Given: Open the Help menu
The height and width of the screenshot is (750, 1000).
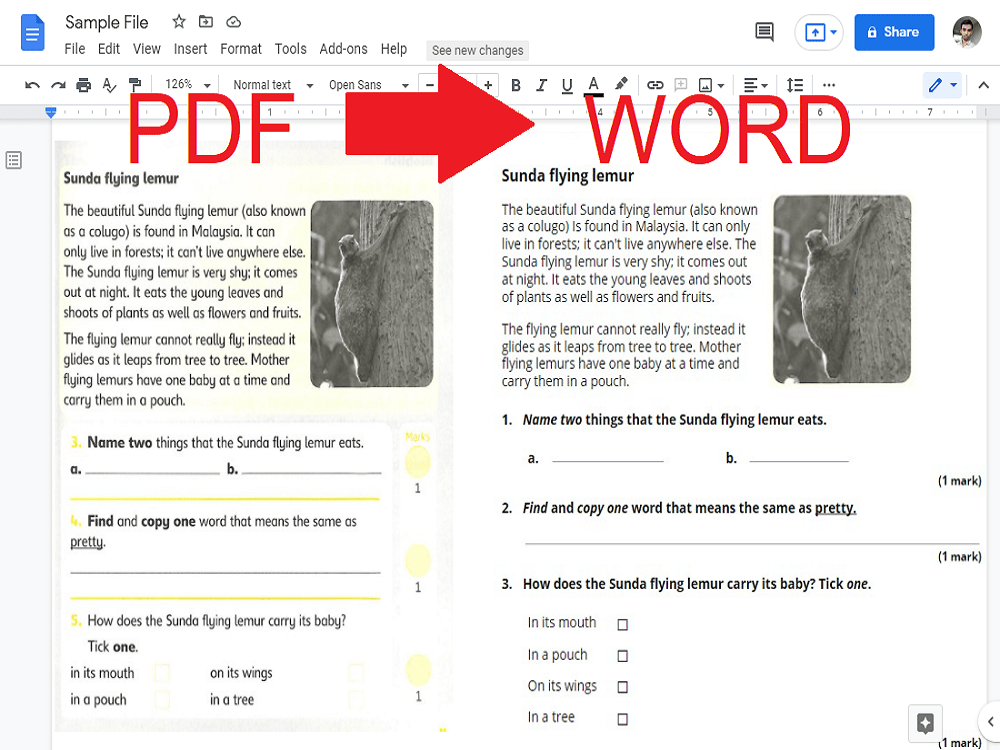Looking at the screenshot, I should 393,49.
